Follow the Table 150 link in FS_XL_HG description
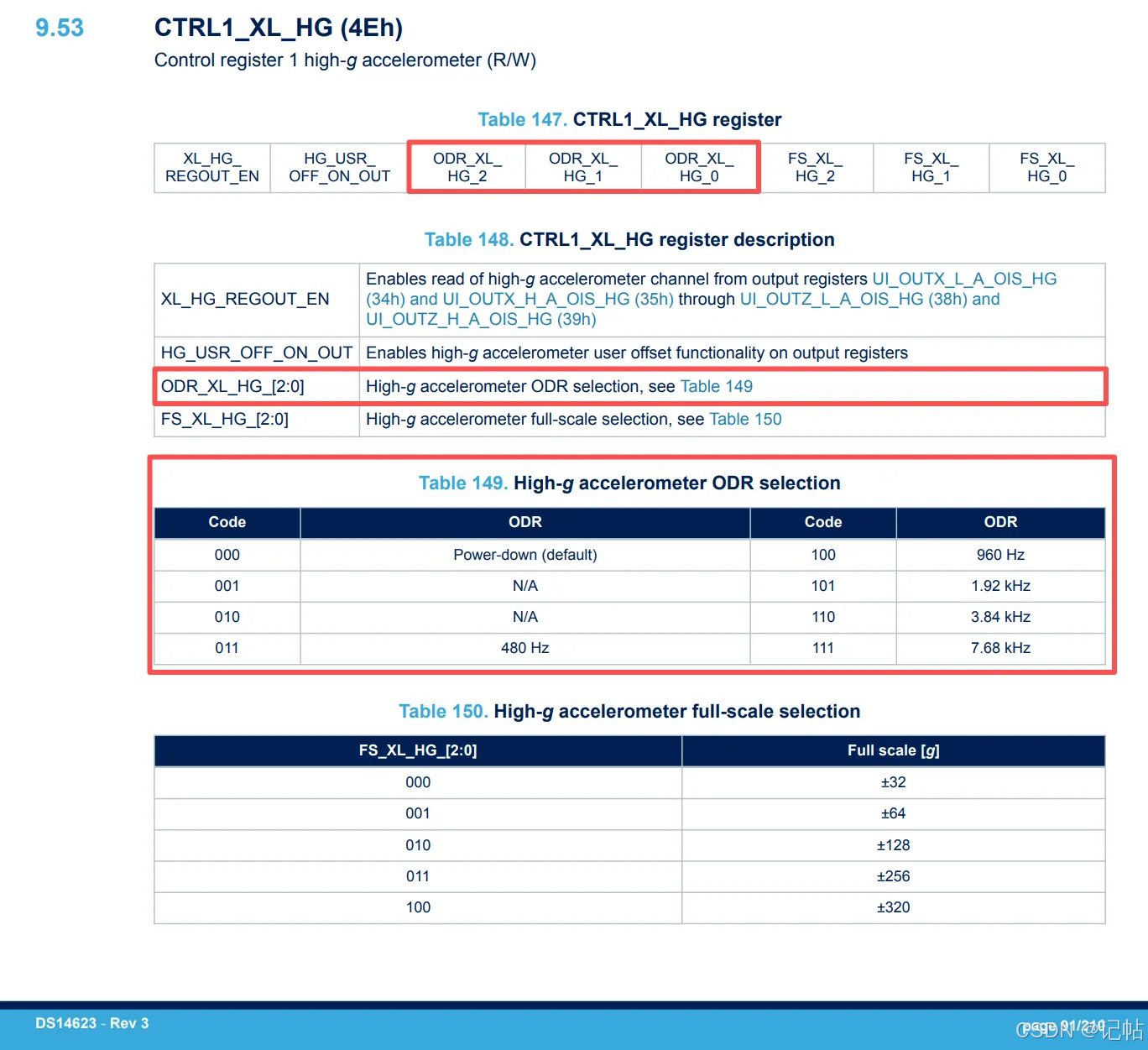Image resolution: width=1148 pixels, height=1050 pixels. point(745,419)
